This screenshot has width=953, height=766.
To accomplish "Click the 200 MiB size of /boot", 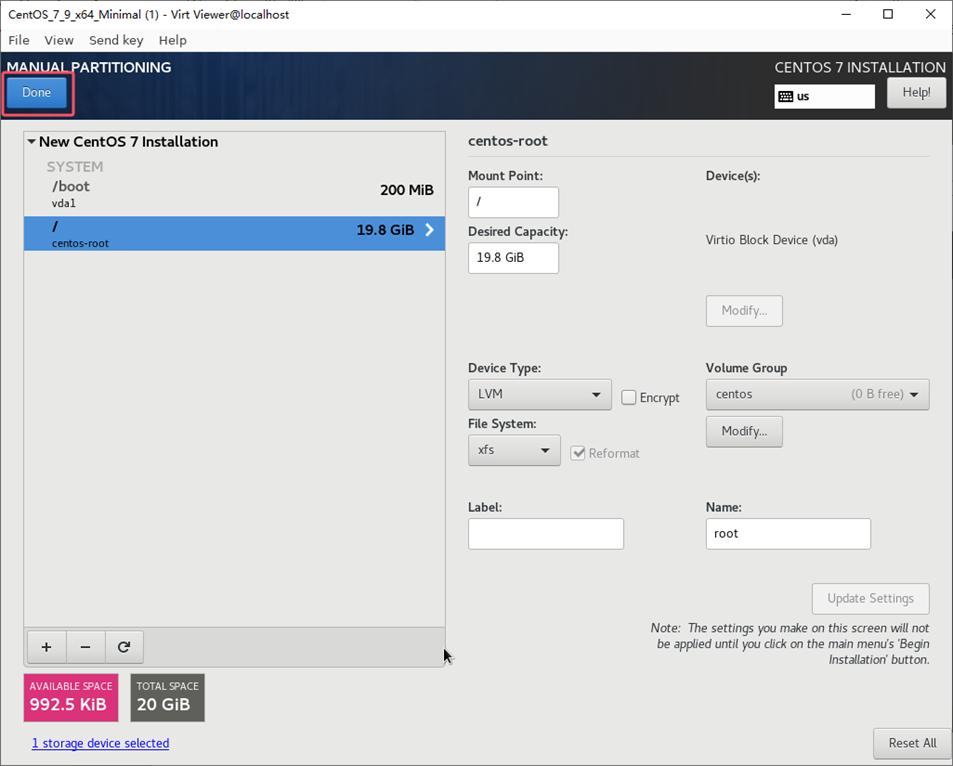I will tap(407, 190).
